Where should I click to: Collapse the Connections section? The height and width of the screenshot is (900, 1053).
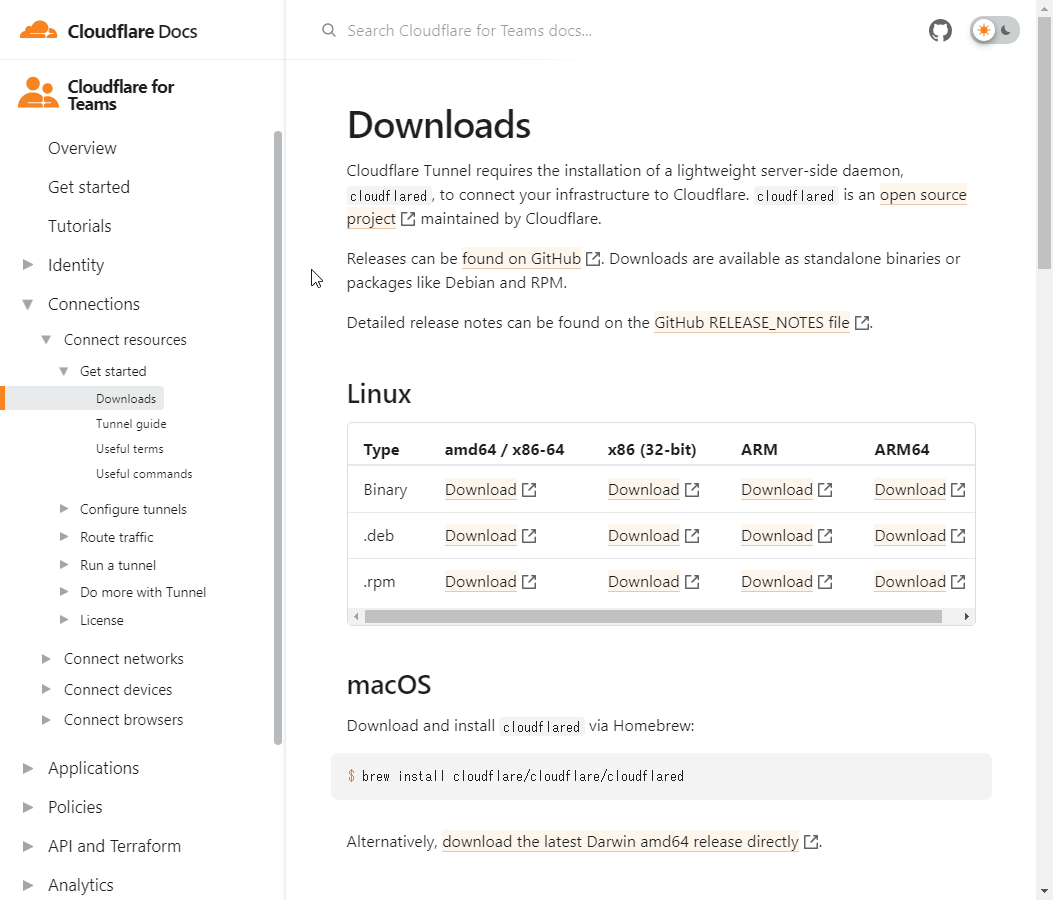pyautogui.click(x=28, y=304)
